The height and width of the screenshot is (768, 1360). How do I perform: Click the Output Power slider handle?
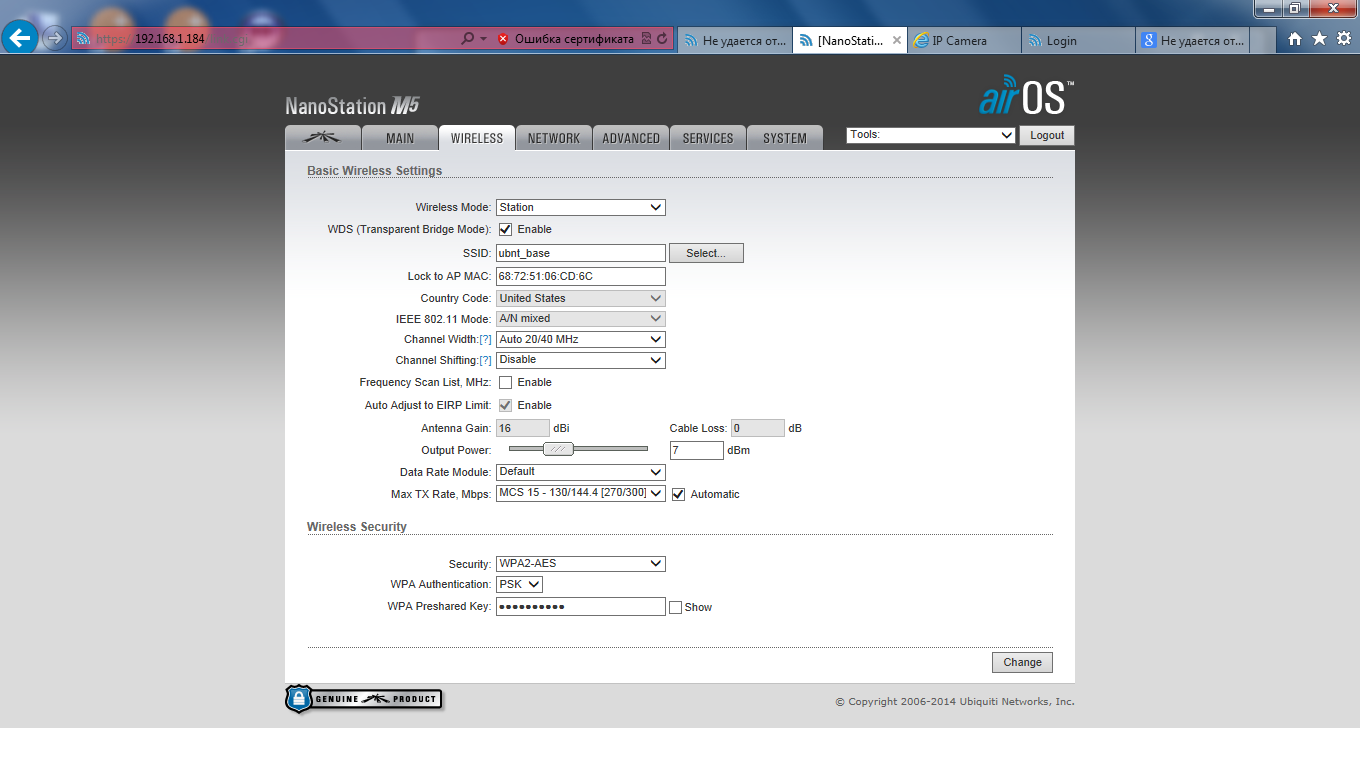[x=558, y=449]
